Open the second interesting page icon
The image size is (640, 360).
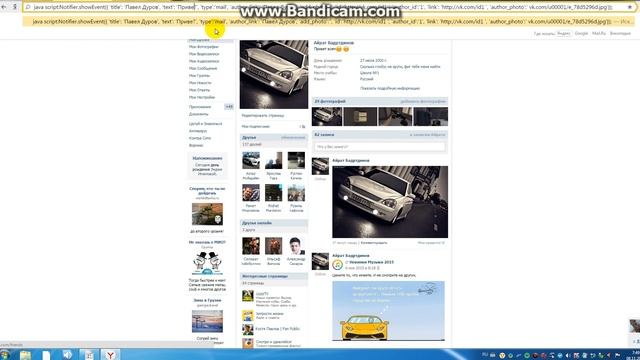[x=248, y=316]
